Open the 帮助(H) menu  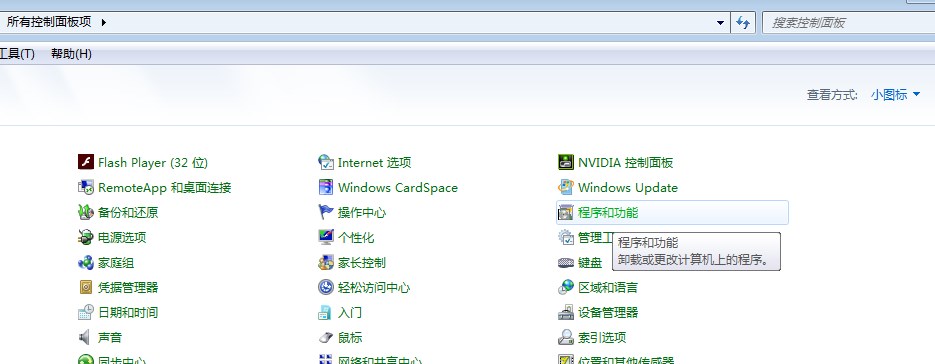[x=71, y=54]
